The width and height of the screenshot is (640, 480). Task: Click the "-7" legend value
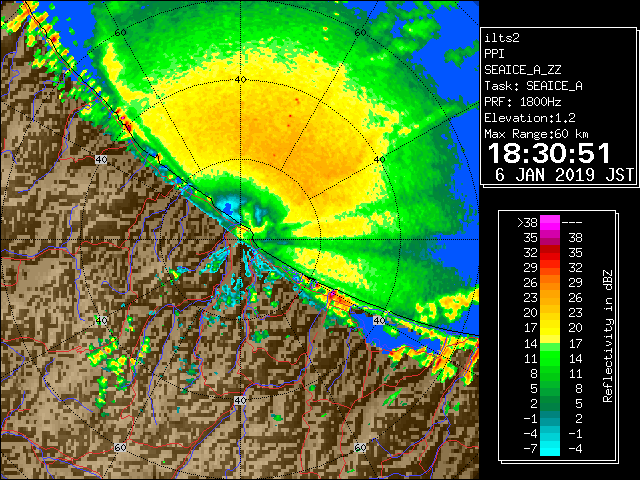coord(530,448)
